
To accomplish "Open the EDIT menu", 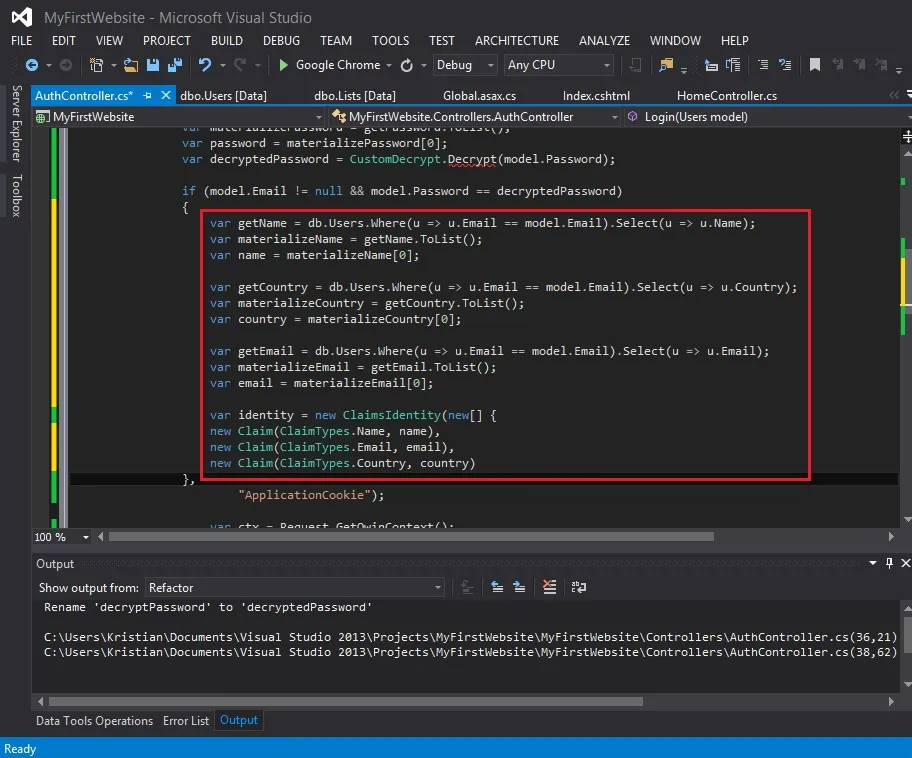I will pyautogui.click(x=63, y=41).
